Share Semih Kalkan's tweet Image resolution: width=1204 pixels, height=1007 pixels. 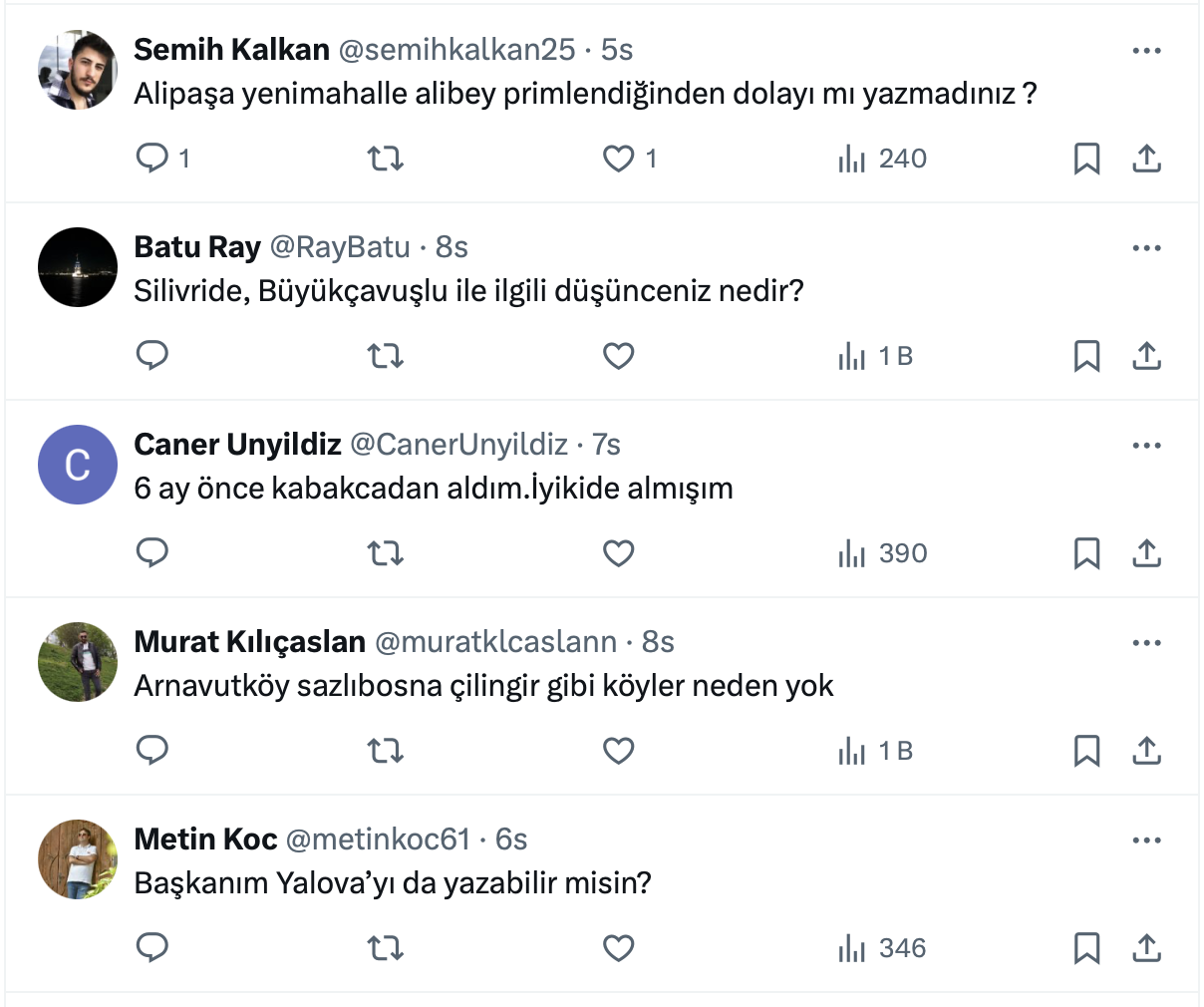pyautogui.click(x=1146, y=159)
